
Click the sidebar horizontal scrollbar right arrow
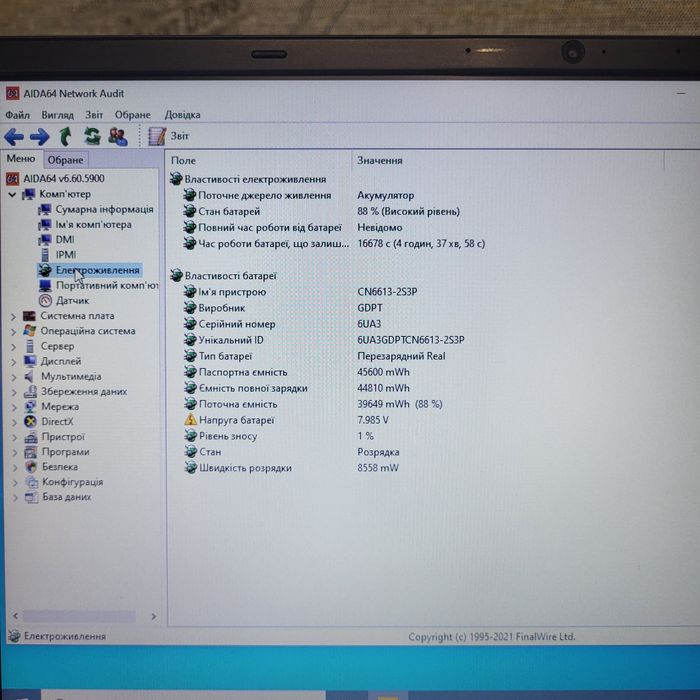pyautogui.click(x=153, y=617)
